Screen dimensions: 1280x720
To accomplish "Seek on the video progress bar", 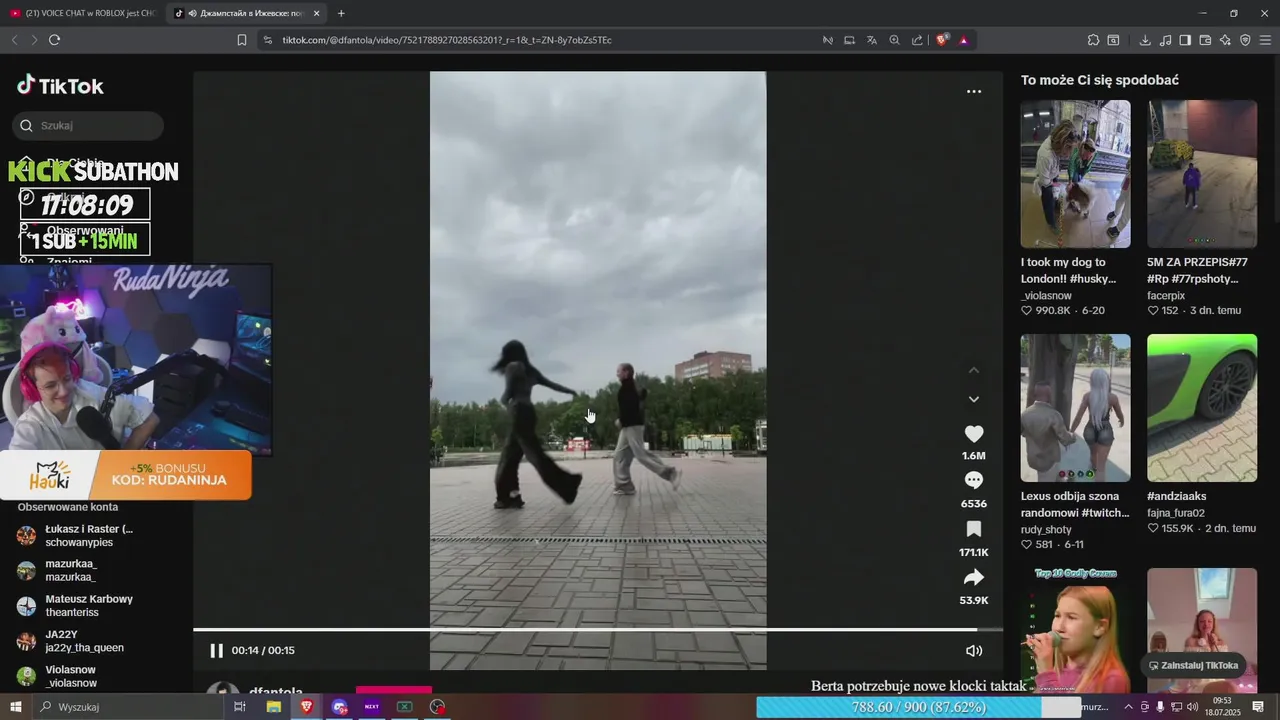I will [x=598, y=629].
